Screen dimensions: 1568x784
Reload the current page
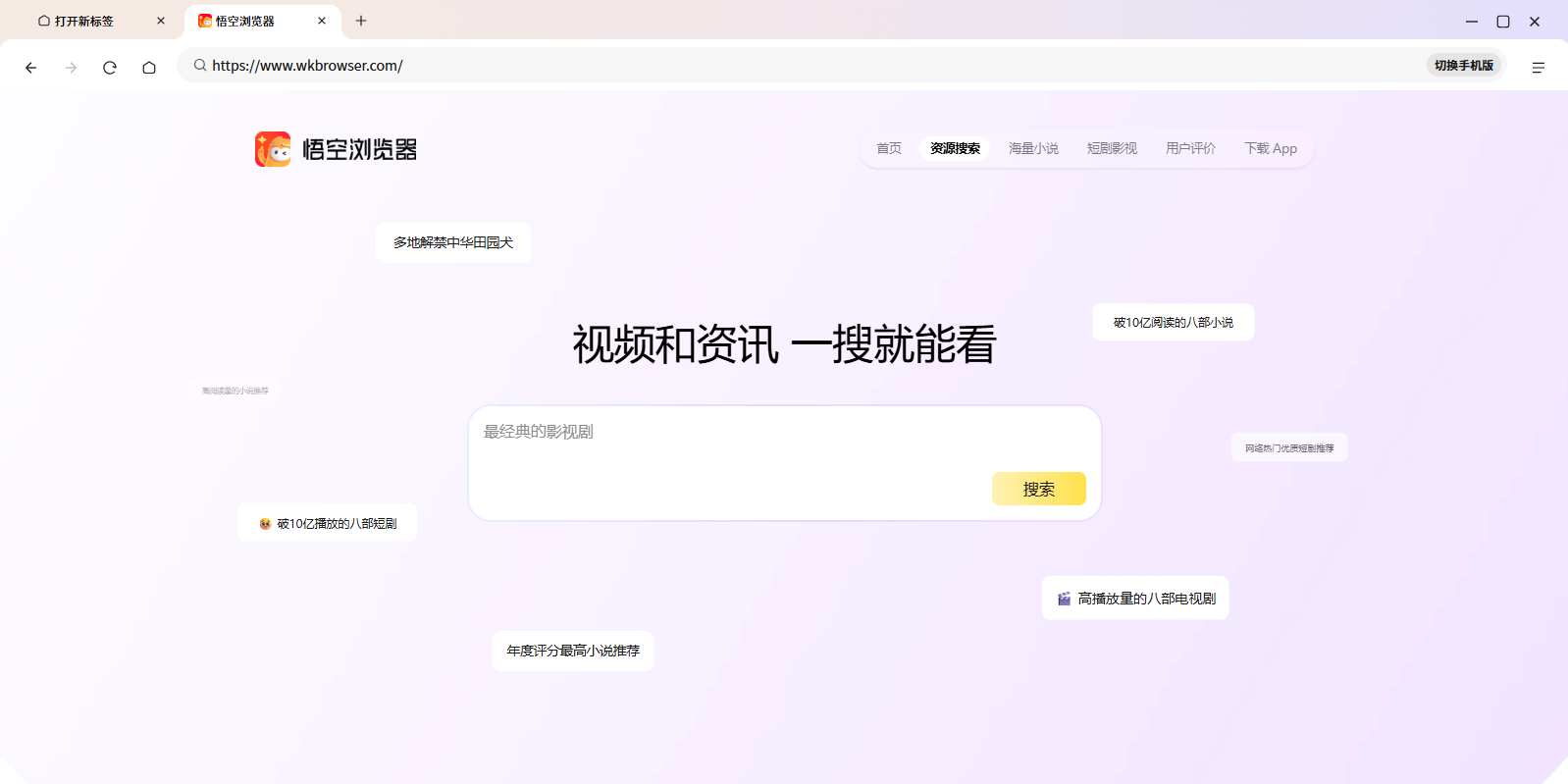[x=110, y=68]
